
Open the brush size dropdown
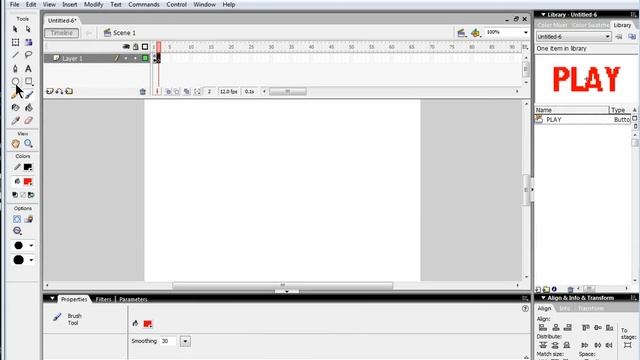point(31,246)
